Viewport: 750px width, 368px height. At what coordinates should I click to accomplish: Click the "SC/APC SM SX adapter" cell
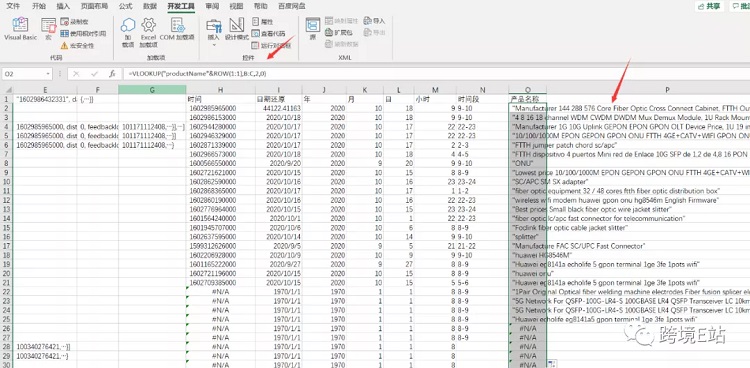pos(528,182)
